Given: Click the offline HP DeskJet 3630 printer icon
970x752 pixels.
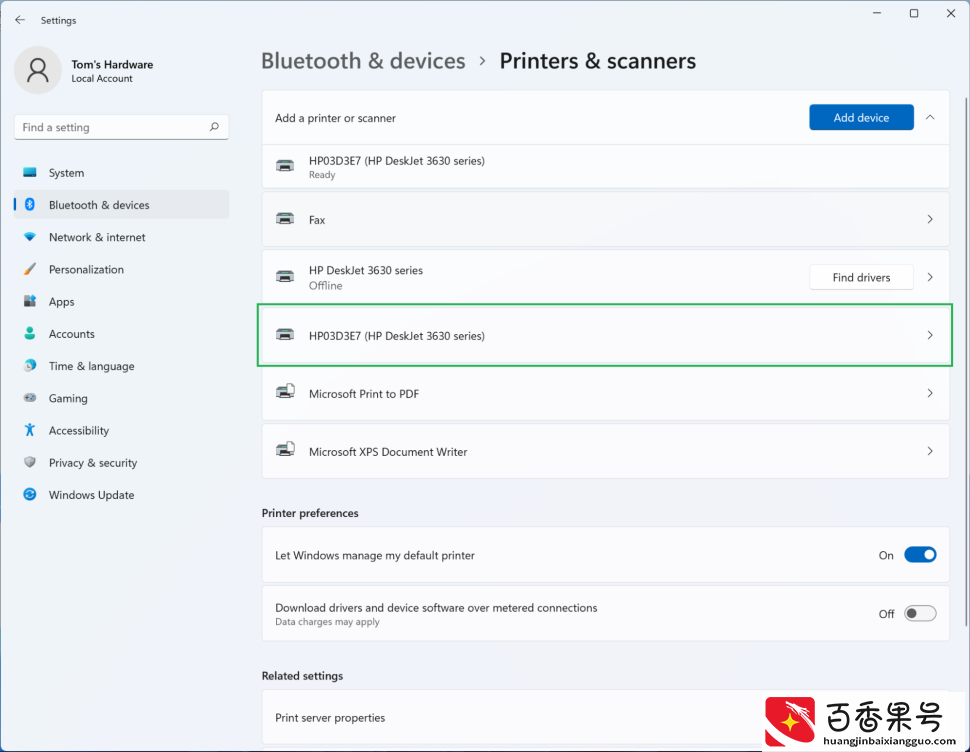Looking at the screenshot, I should click(285, 276).
